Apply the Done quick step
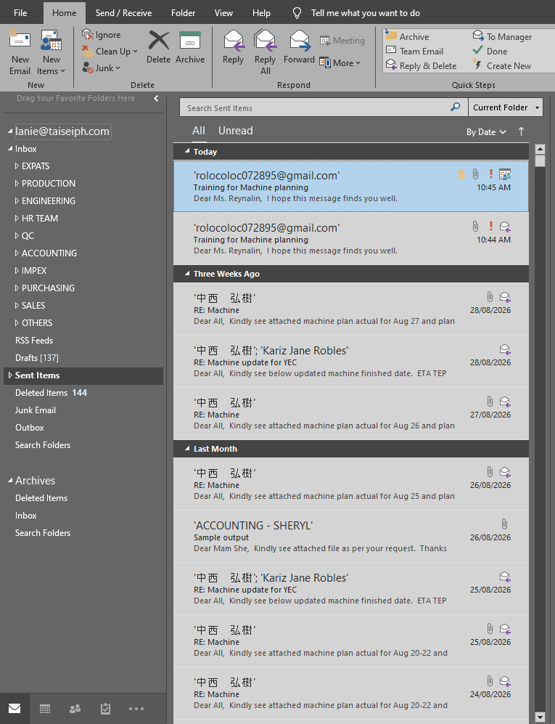The height and width of the screenshot is (724, 555). [x=490, y=51]
